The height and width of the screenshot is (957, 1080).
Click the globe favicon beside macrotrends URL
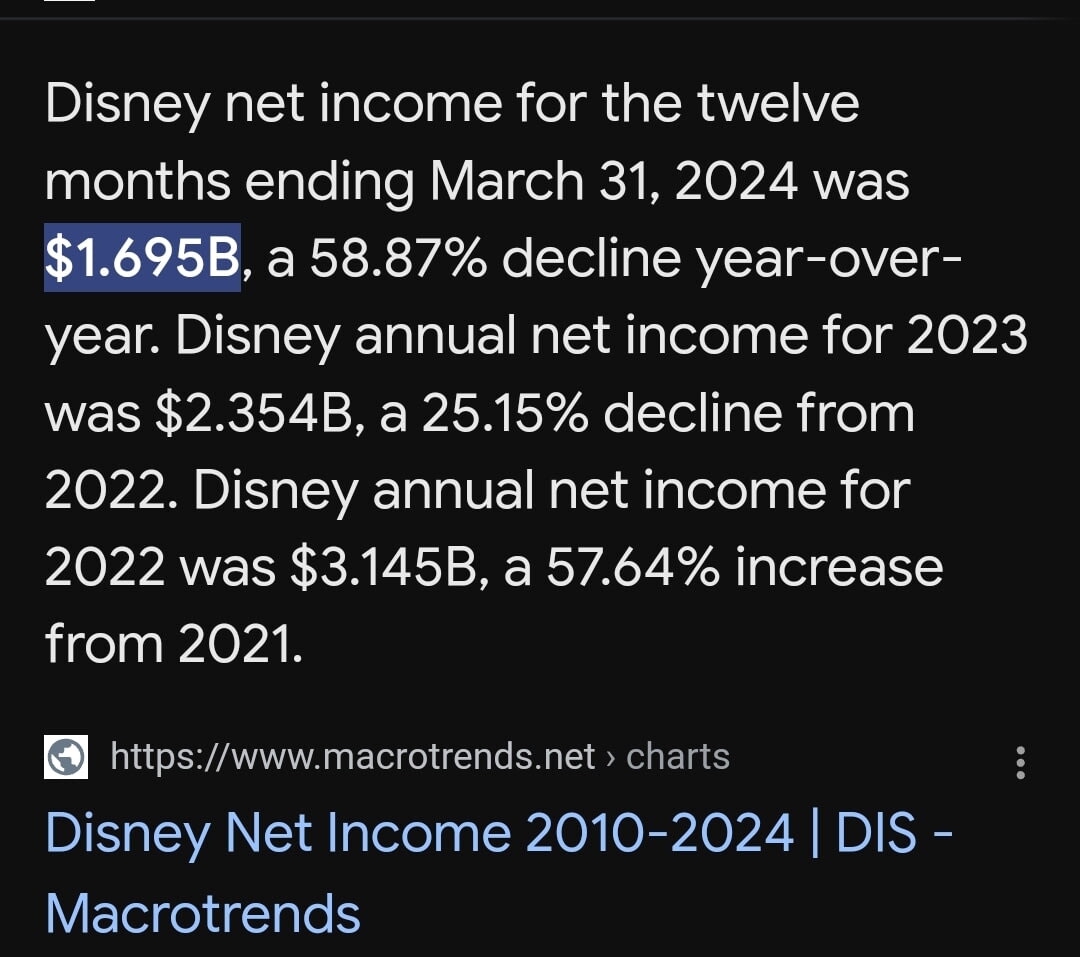pyautogui.click(x=67, y=756)
